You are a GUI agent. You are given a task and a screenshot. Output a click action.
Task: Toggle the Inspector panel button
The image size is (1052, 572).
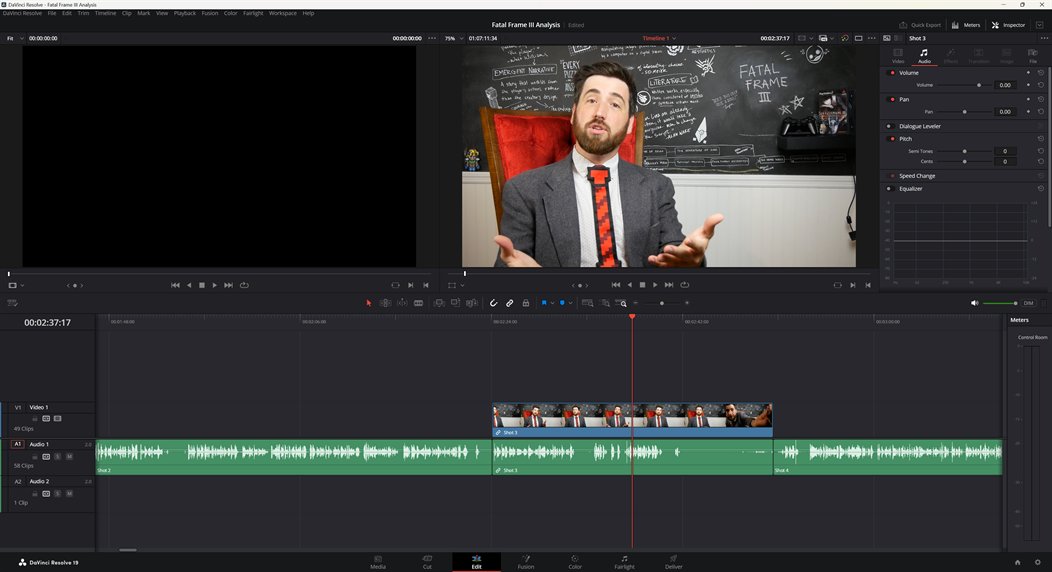(1008, 25)
